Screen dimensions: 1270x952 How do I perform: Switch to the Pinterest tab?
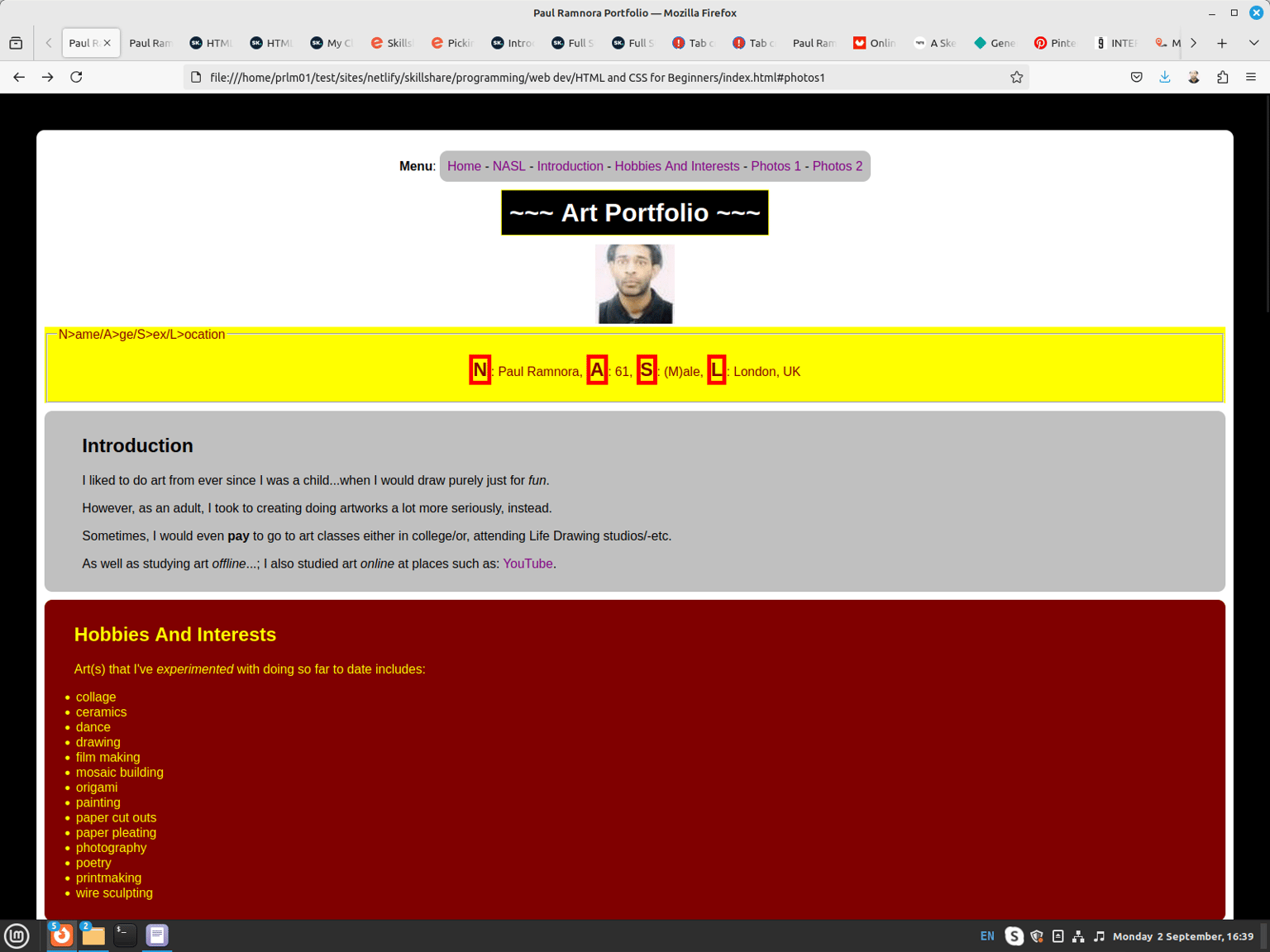(x=1056, y=43)
